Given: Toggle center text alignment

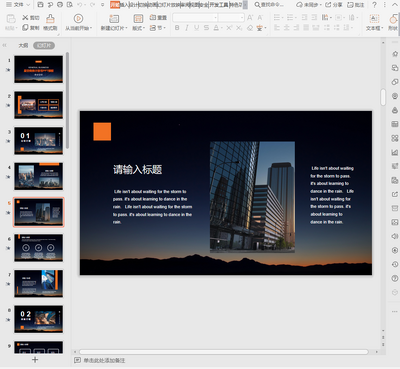Looking at the screenshot, I should pos(287,28).
